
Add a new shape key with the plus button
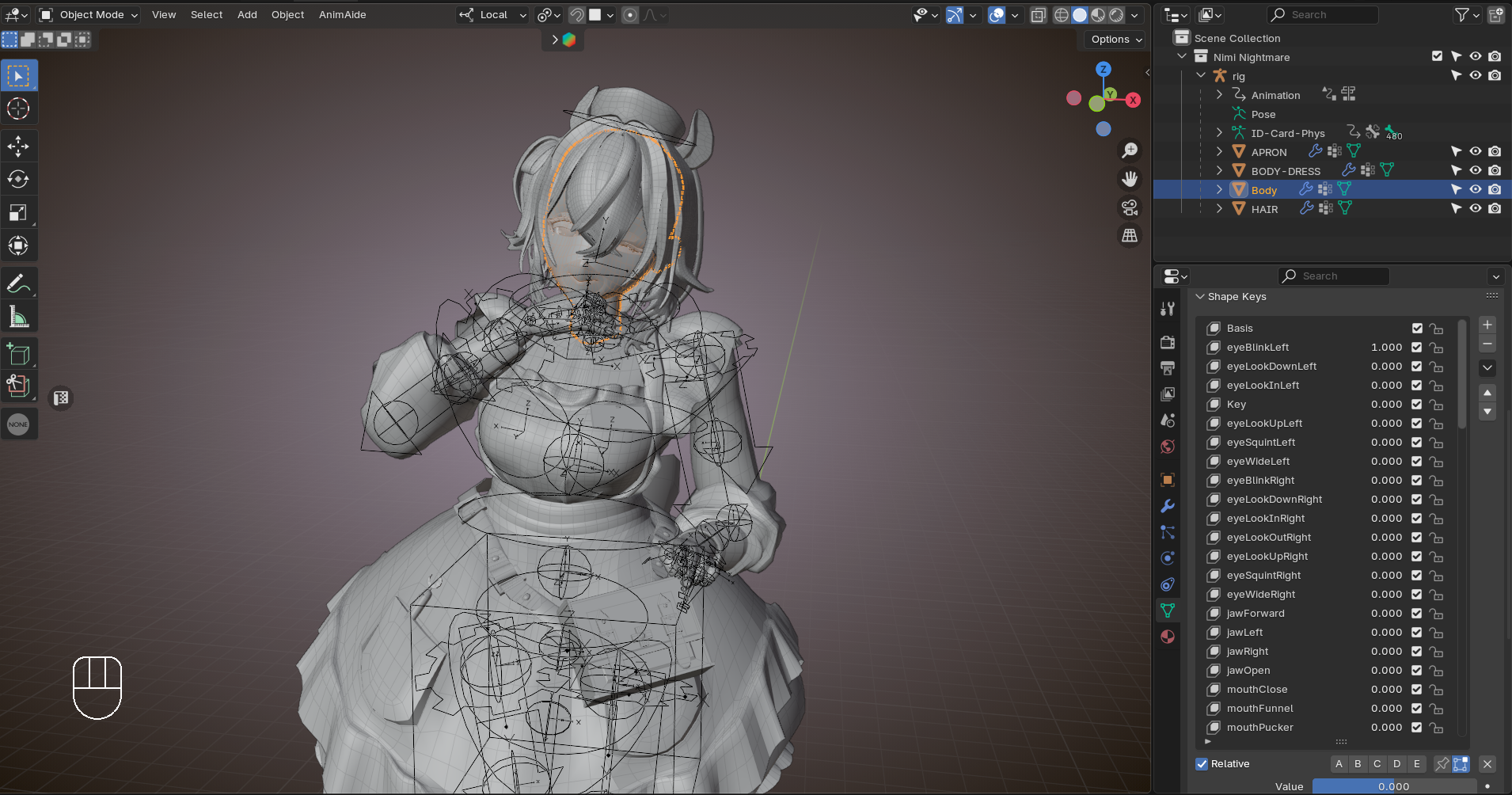tap(1487, 324)
